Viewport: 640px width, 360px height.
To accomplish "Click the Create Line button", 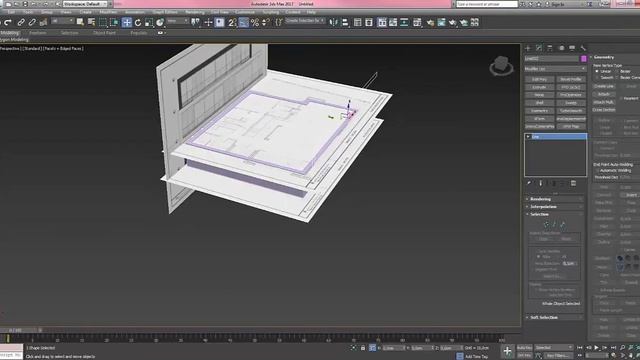I will tap(604, 87).
